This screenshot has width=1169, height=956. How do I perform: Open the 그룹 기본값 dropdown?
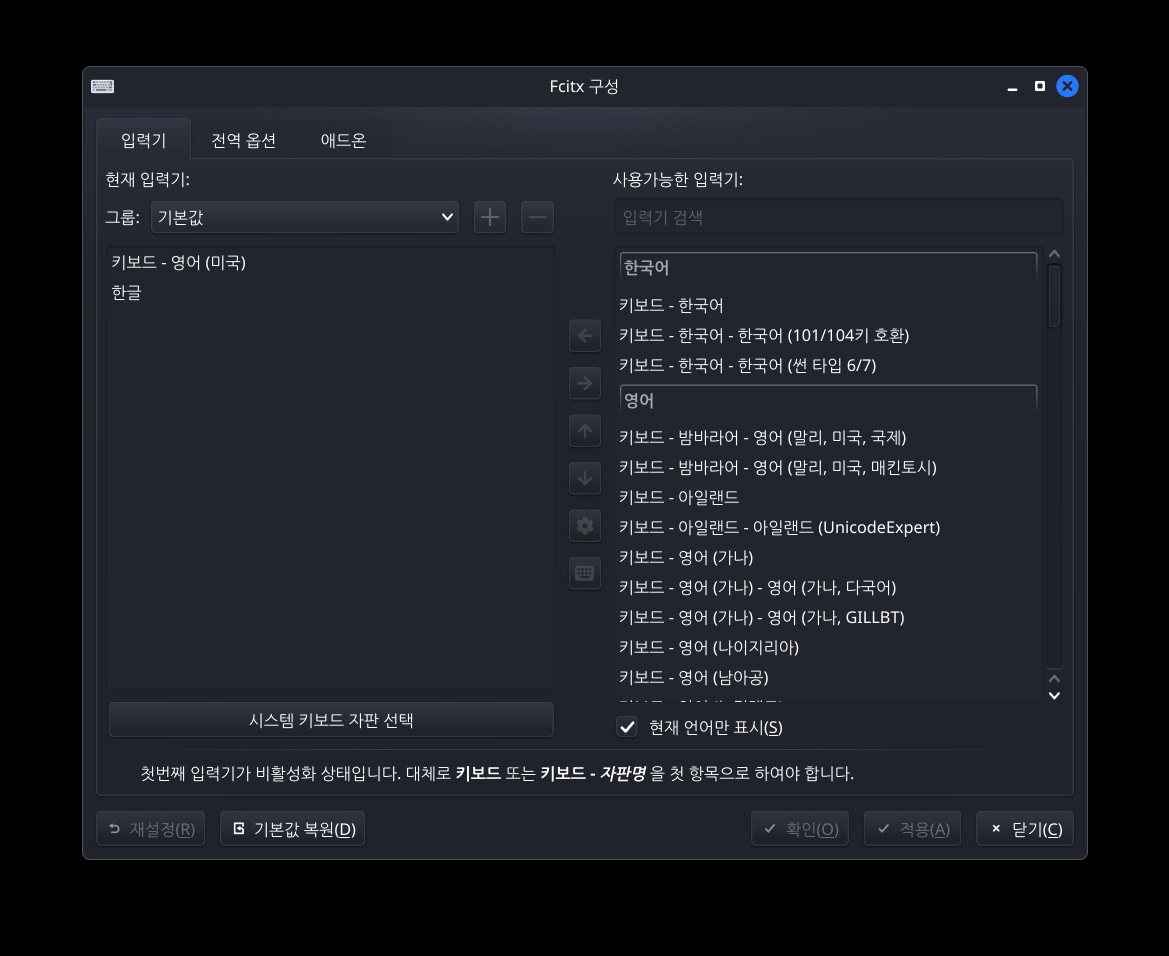(x=305, y=217)
